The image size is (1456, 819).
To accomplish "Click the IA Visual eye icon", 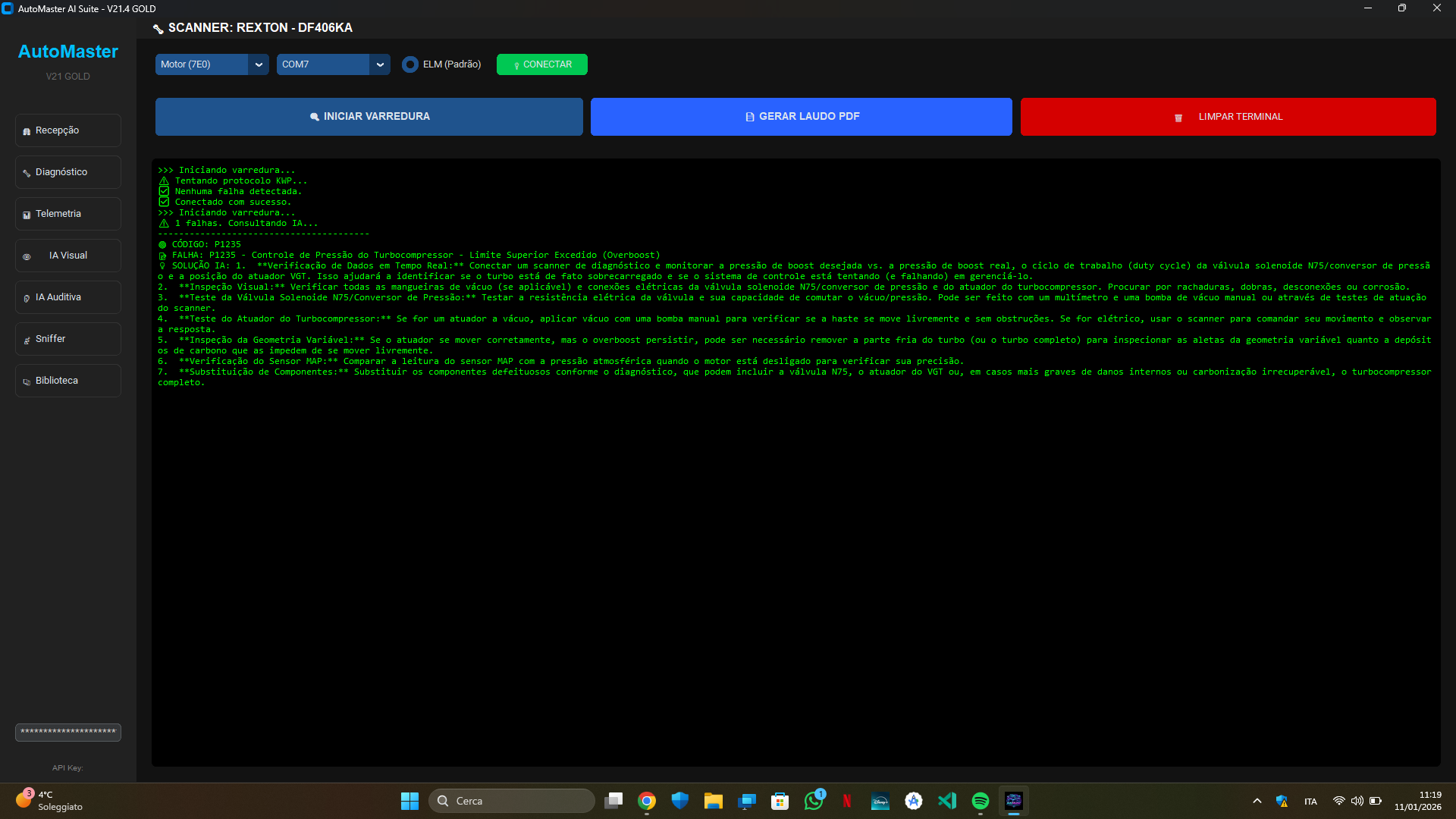I will [27, 256].
